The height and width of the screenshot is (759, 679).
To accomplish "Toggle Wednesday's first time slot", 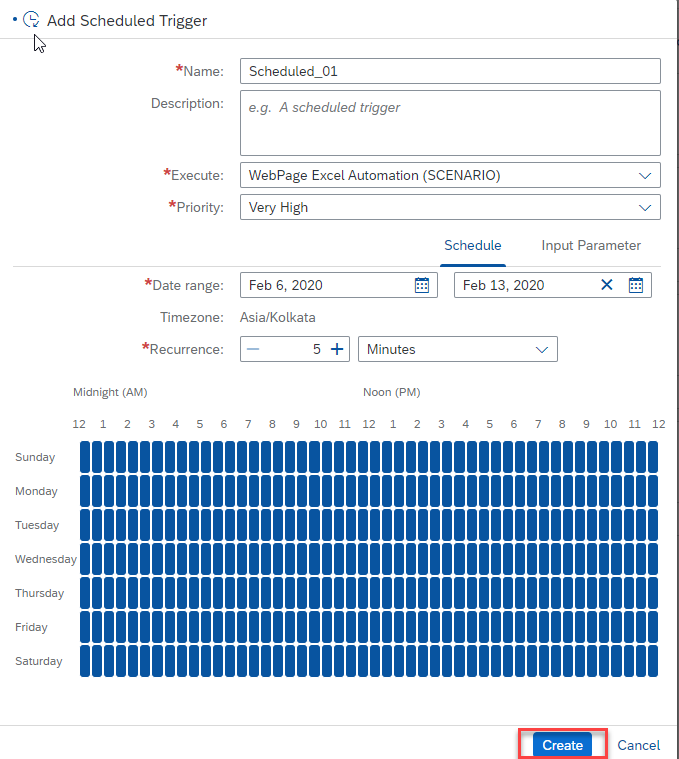I will [x=85, y=559].
